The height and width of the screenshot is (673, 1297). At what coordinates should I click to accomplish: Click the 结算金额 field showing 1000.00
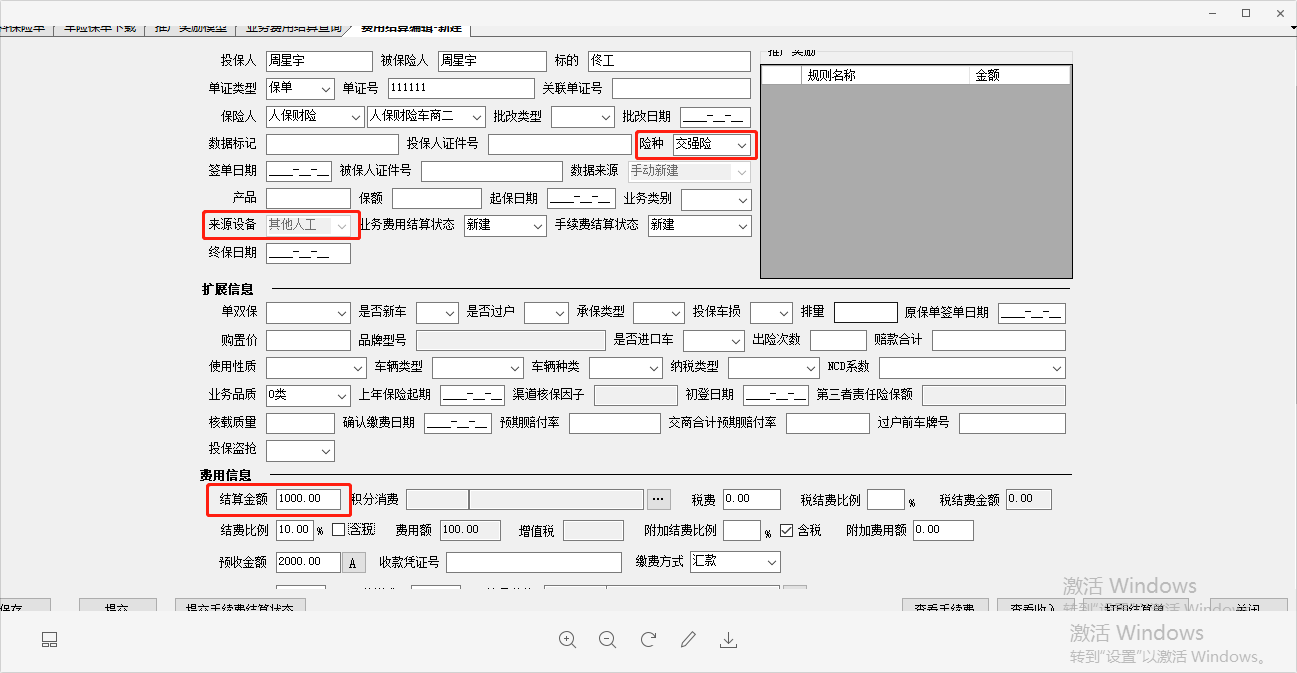click(308, 498)
